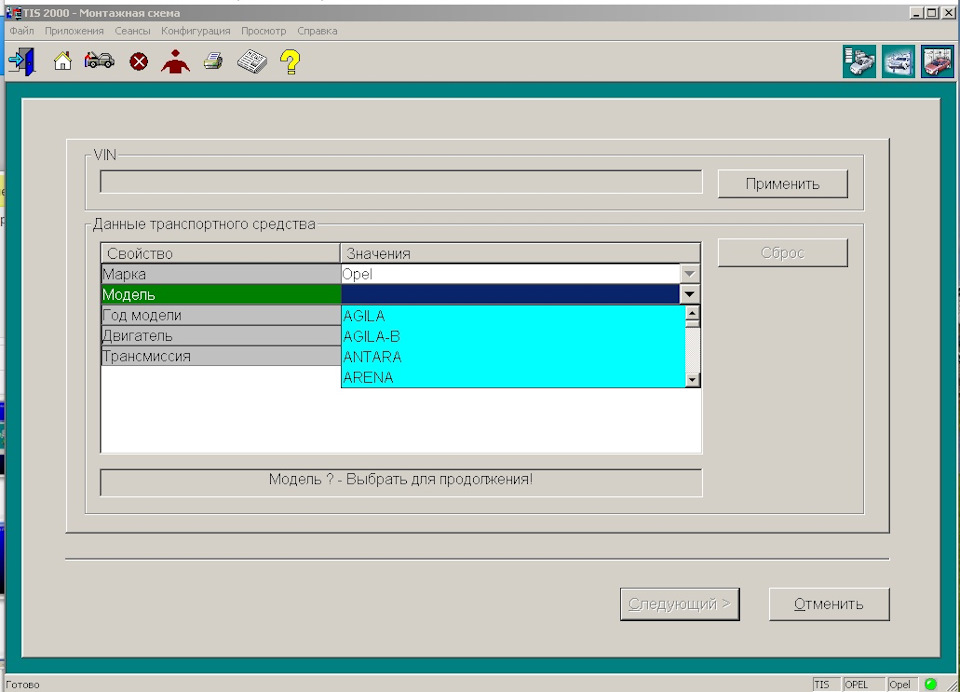Open the vehicle selection cars icon
960x692 pixels.
99,60
